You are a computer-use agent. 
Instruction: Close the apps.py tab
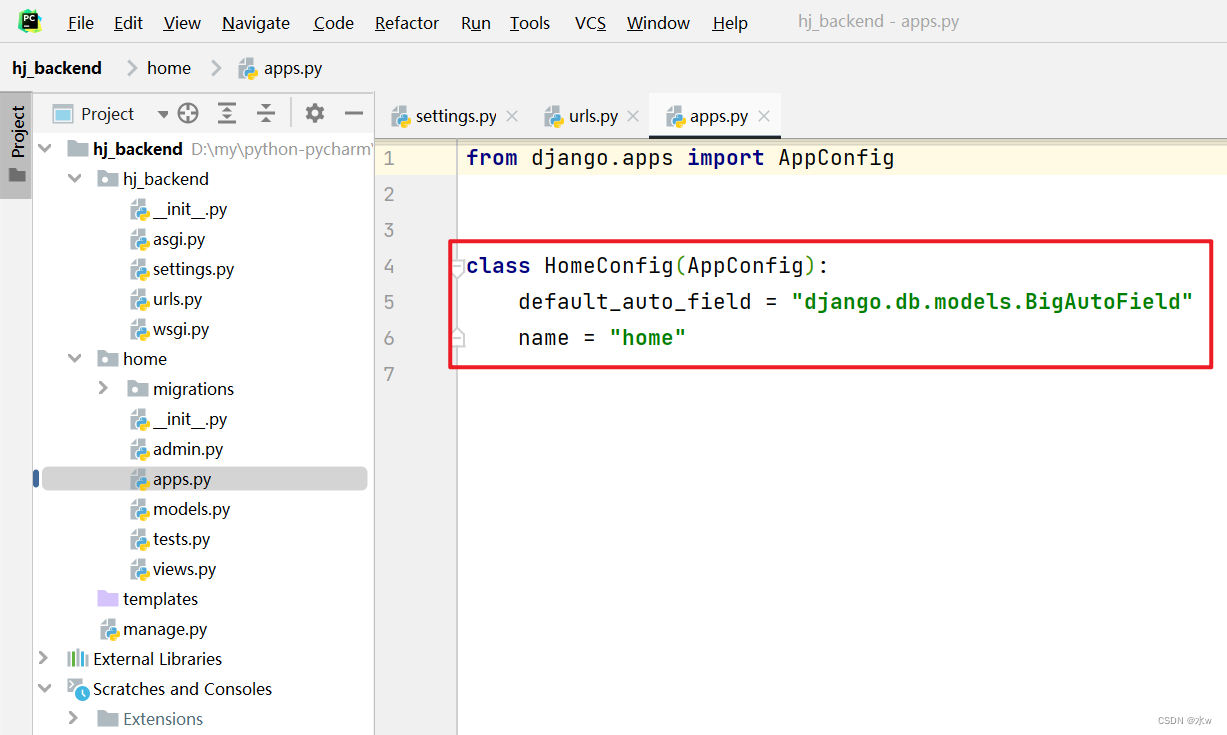[x=764, y=116]
